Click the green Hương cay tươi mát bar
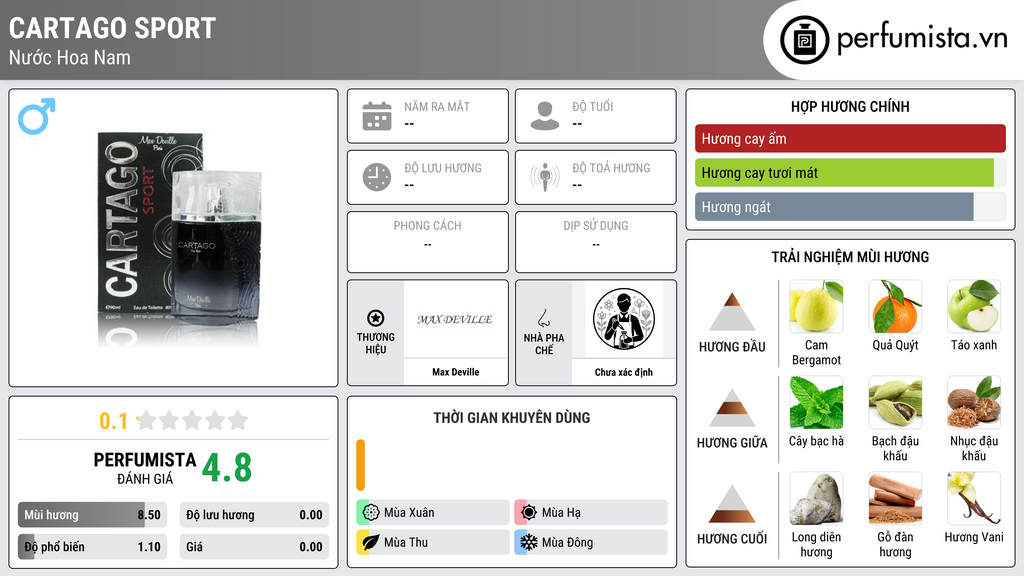This screenshot has width=1024, height=576. [x=844, y=172]
